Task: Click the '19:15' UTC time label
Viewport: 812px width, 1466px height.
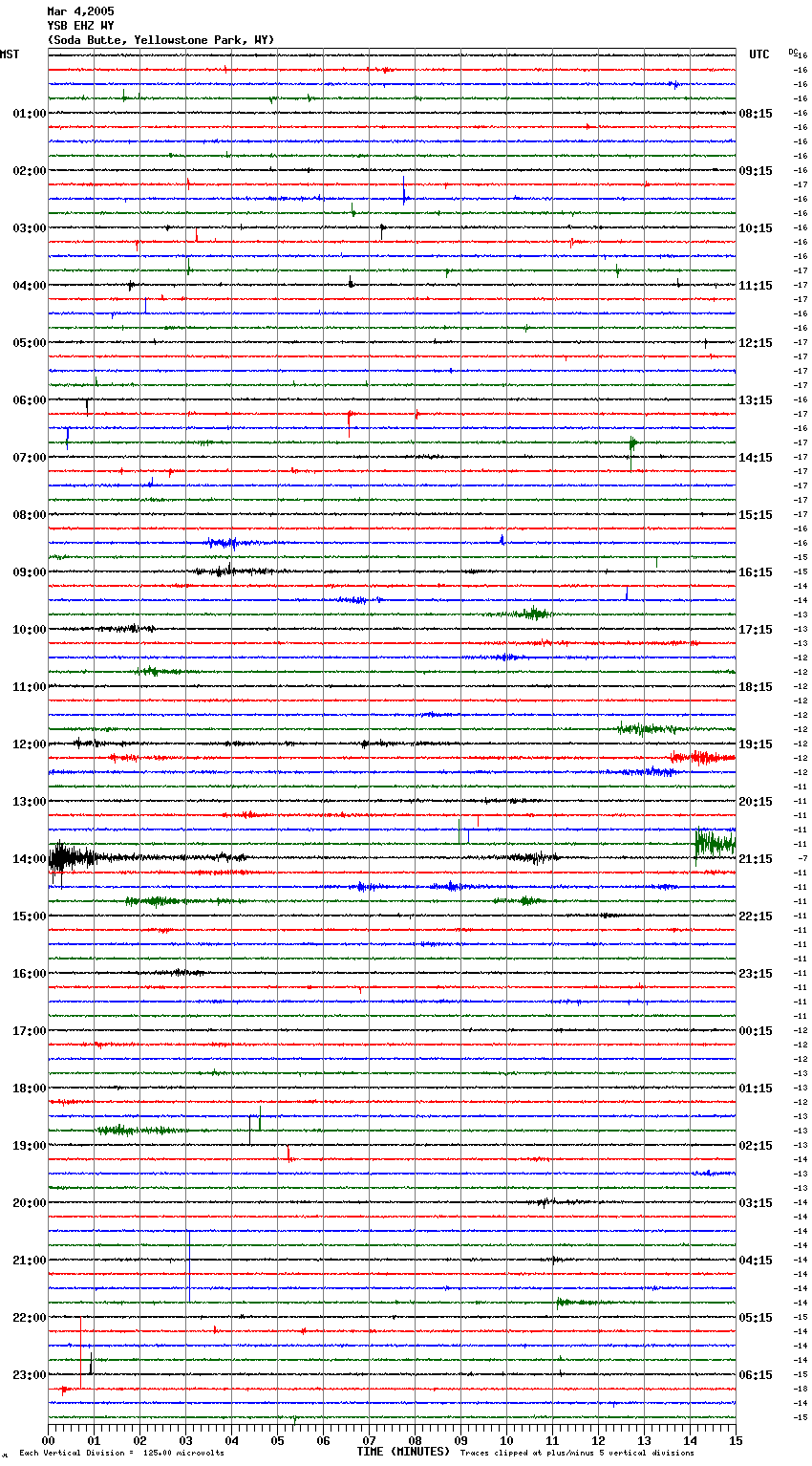Action: point(756,744)
